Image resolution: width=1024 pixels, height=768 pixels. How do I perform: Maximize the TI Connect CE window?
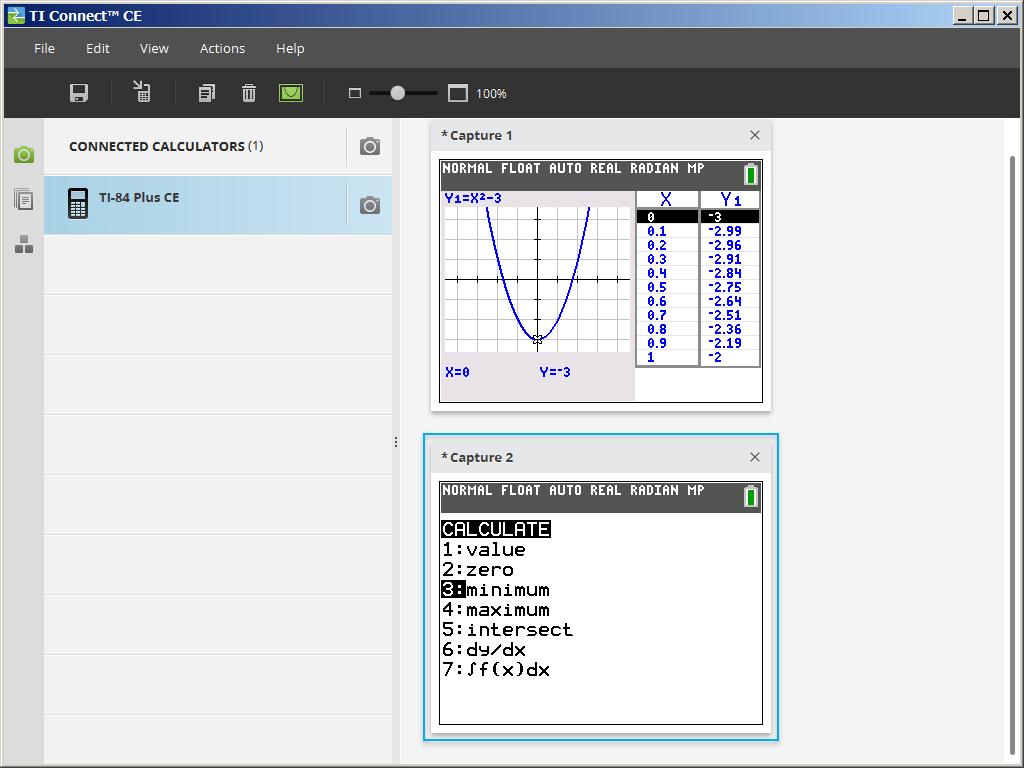984,15
